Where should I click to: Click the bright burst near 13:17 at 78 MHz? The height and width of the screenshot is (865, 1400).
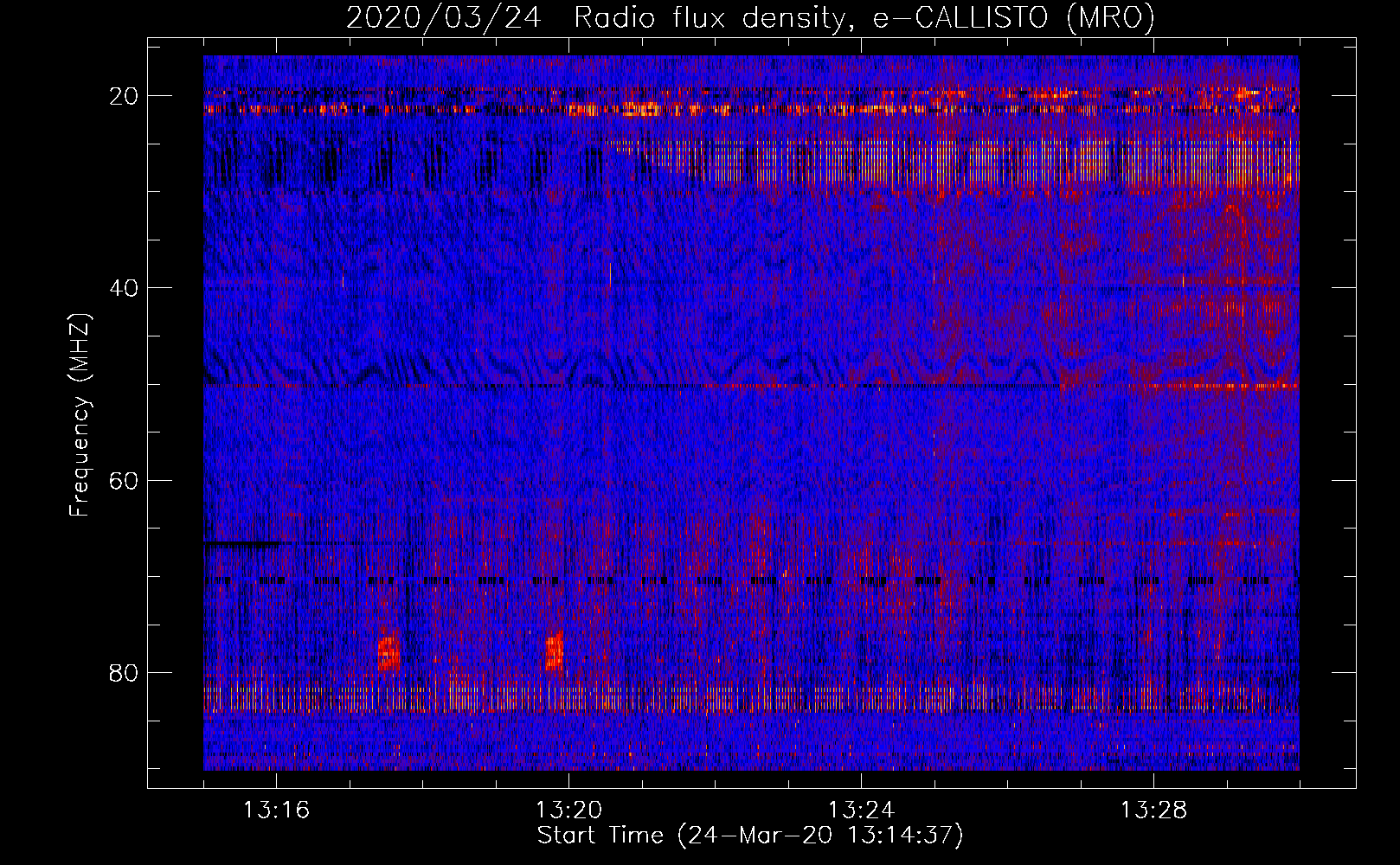coord(389,652)
